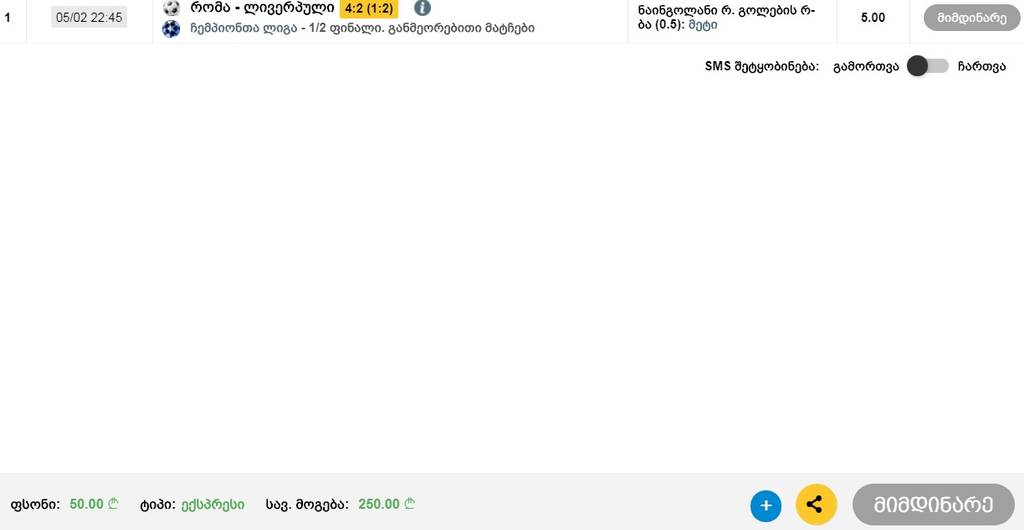Select the გამორთვა option label
1024x530 pixels.
866,66
